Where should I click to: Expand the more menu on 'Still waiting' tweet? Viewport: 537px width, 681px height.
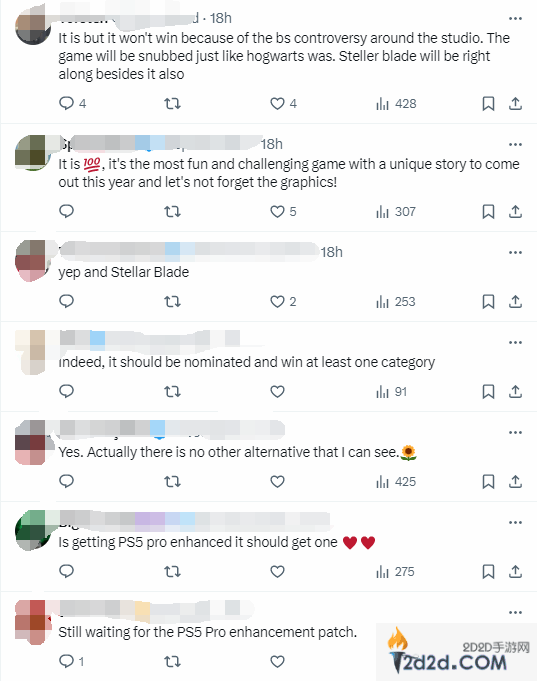(x=515, y=612)
